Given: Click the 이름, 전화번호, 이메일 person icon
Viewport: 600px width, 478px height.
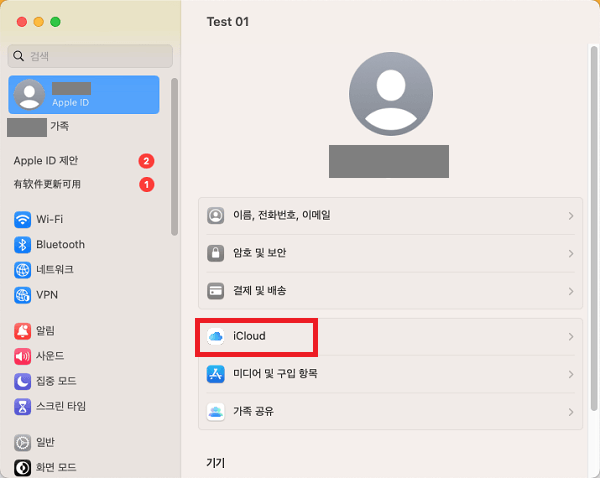Looking at the screenshot, I should point(215,215).
